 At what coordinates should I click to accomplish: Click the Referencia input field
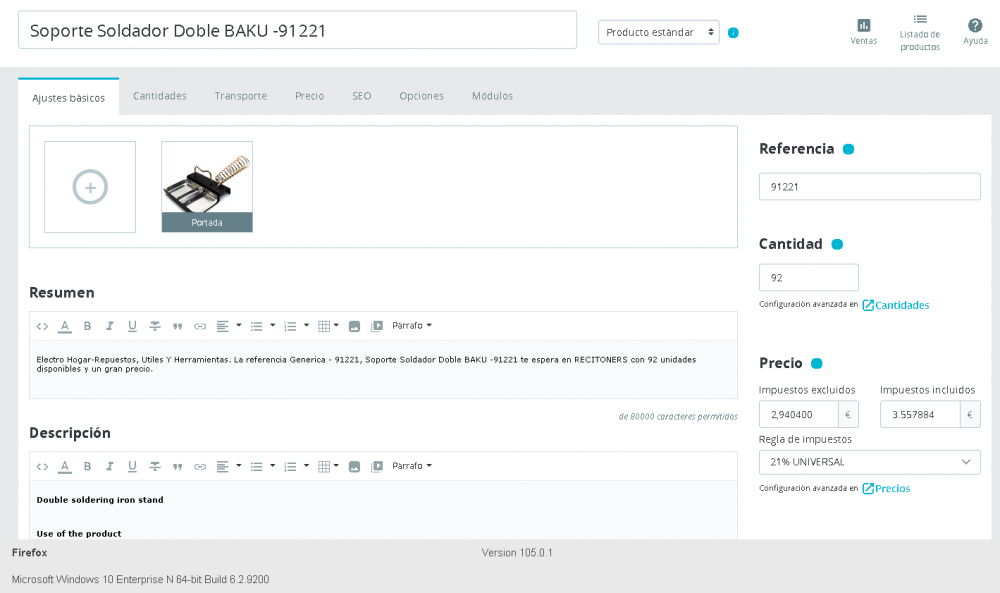[869, 187]
